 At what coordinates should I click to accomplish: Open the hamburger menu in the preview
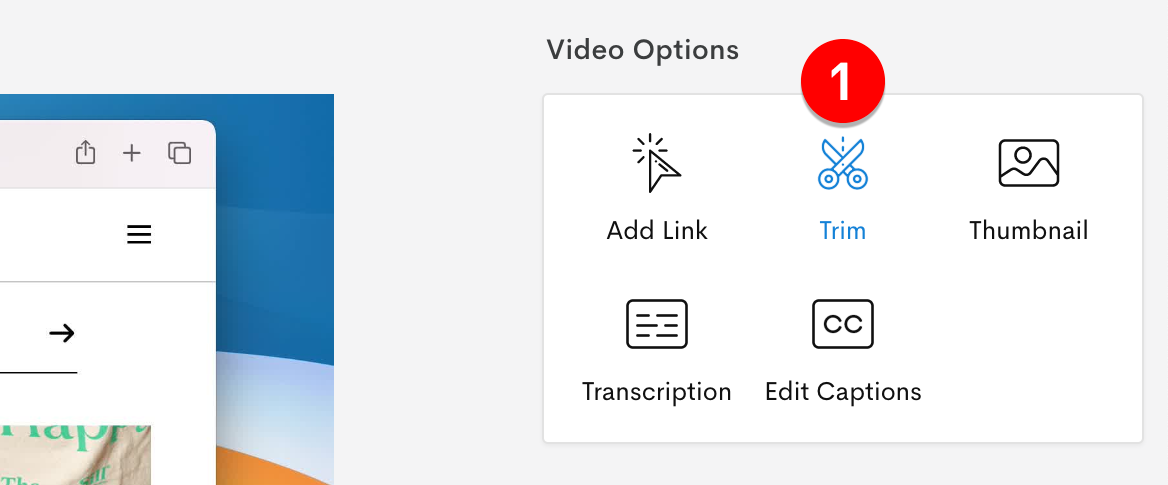pos(139,235)
